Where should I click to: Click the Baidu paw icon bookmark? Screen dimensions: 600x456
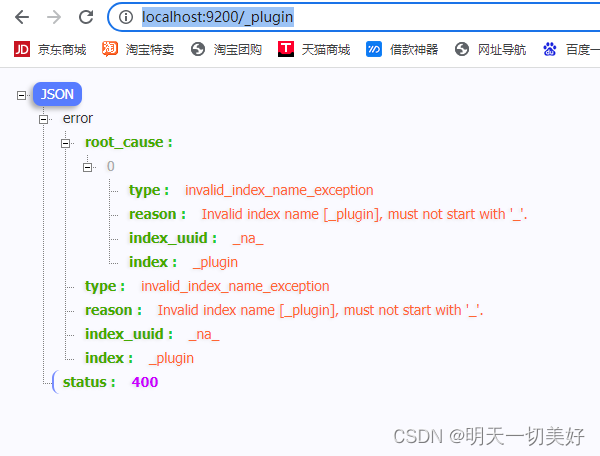tap(550, 49)
